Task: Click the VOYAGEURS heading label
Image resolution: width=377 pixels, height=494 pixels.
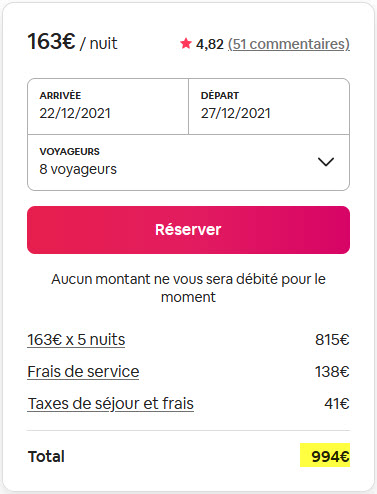Action: 69,151
